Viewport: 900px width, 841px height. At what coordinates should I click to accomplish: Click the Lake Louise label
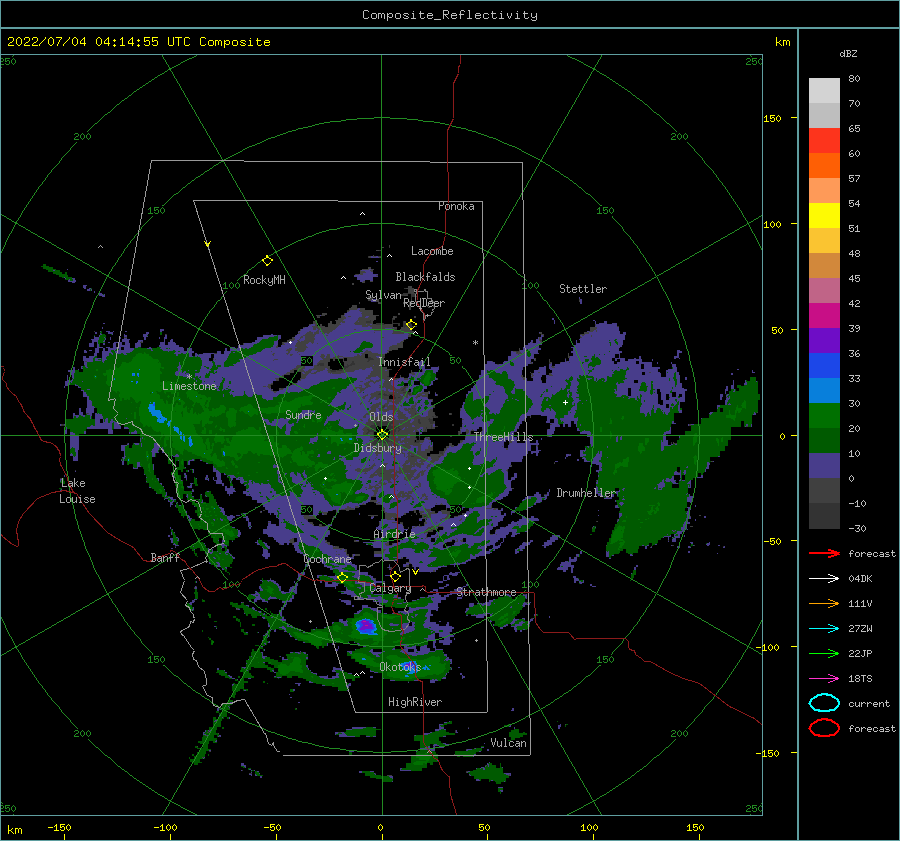point(77,491)
